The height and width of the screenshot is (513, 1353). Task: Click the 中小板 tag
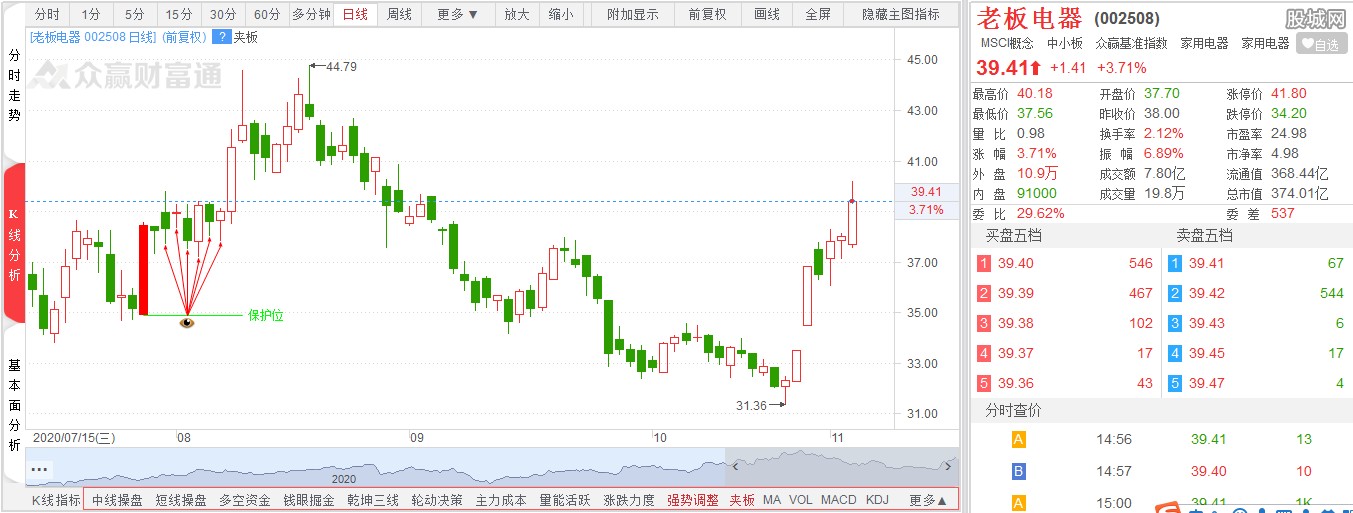(x=1065, y=43)
